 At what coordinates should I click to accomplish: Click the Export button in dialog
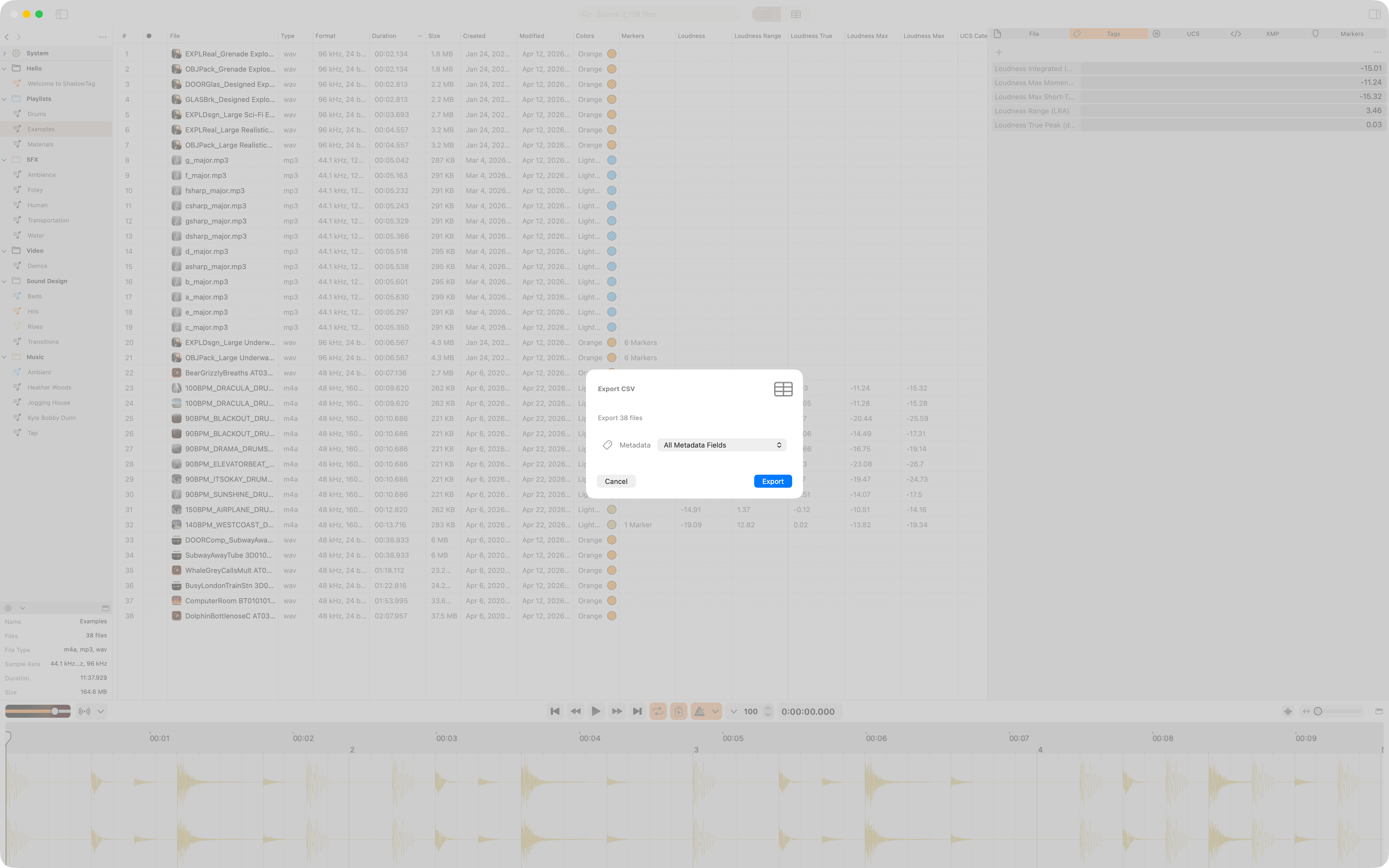772,481
